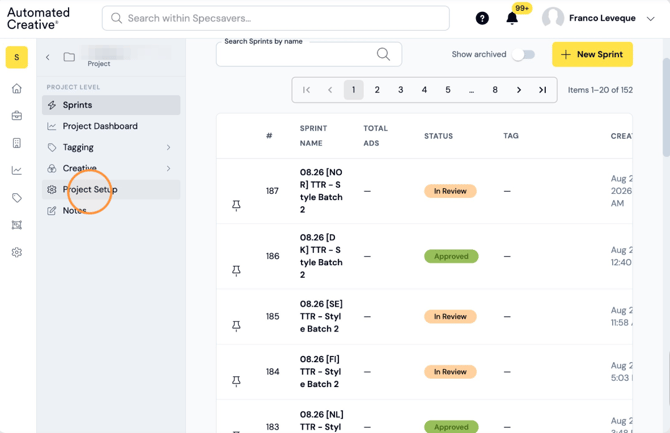Click the Search Sprints by name field
The image size is (670, 433).
tap(309, 54)
